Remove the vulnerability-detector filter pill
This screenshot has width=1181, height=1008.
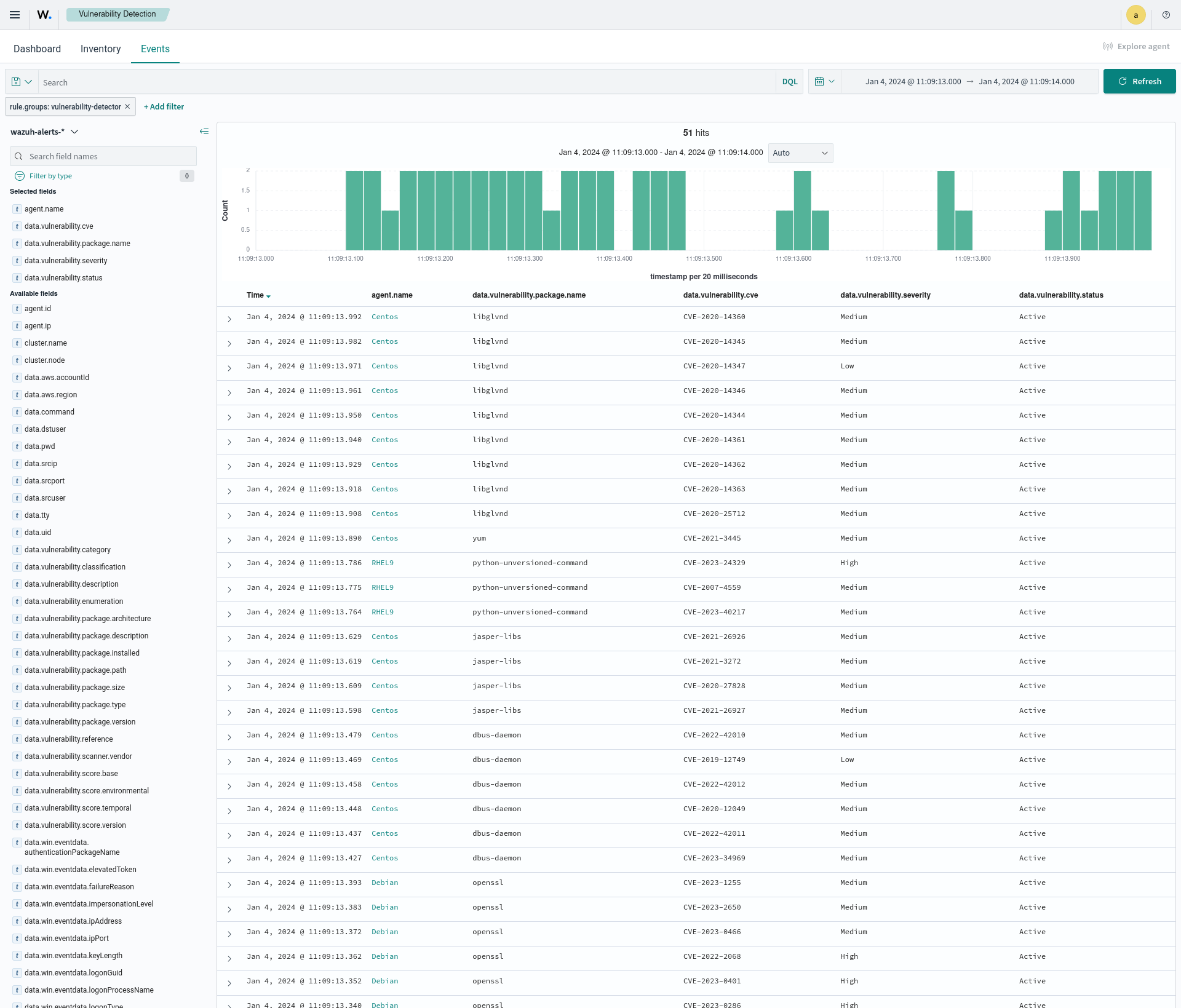127,106
